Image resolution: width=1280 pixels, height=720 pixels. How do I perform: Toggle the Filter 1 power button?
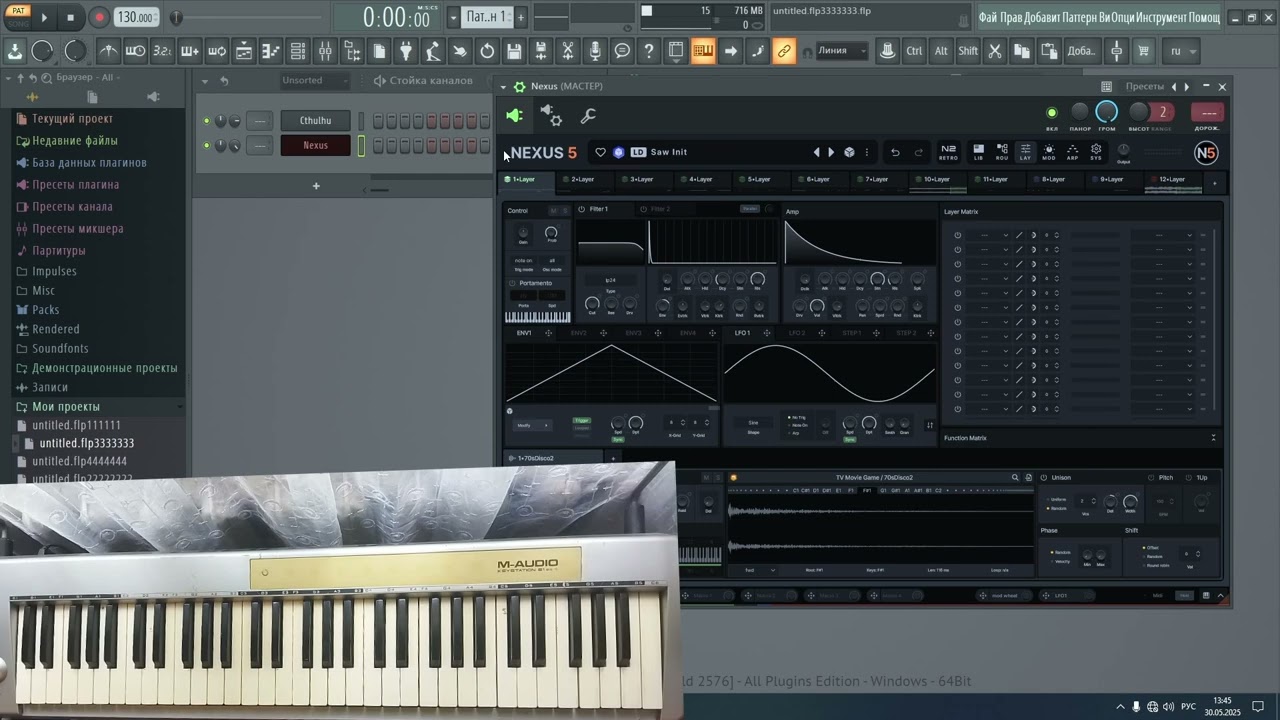[x=581, y=209]
